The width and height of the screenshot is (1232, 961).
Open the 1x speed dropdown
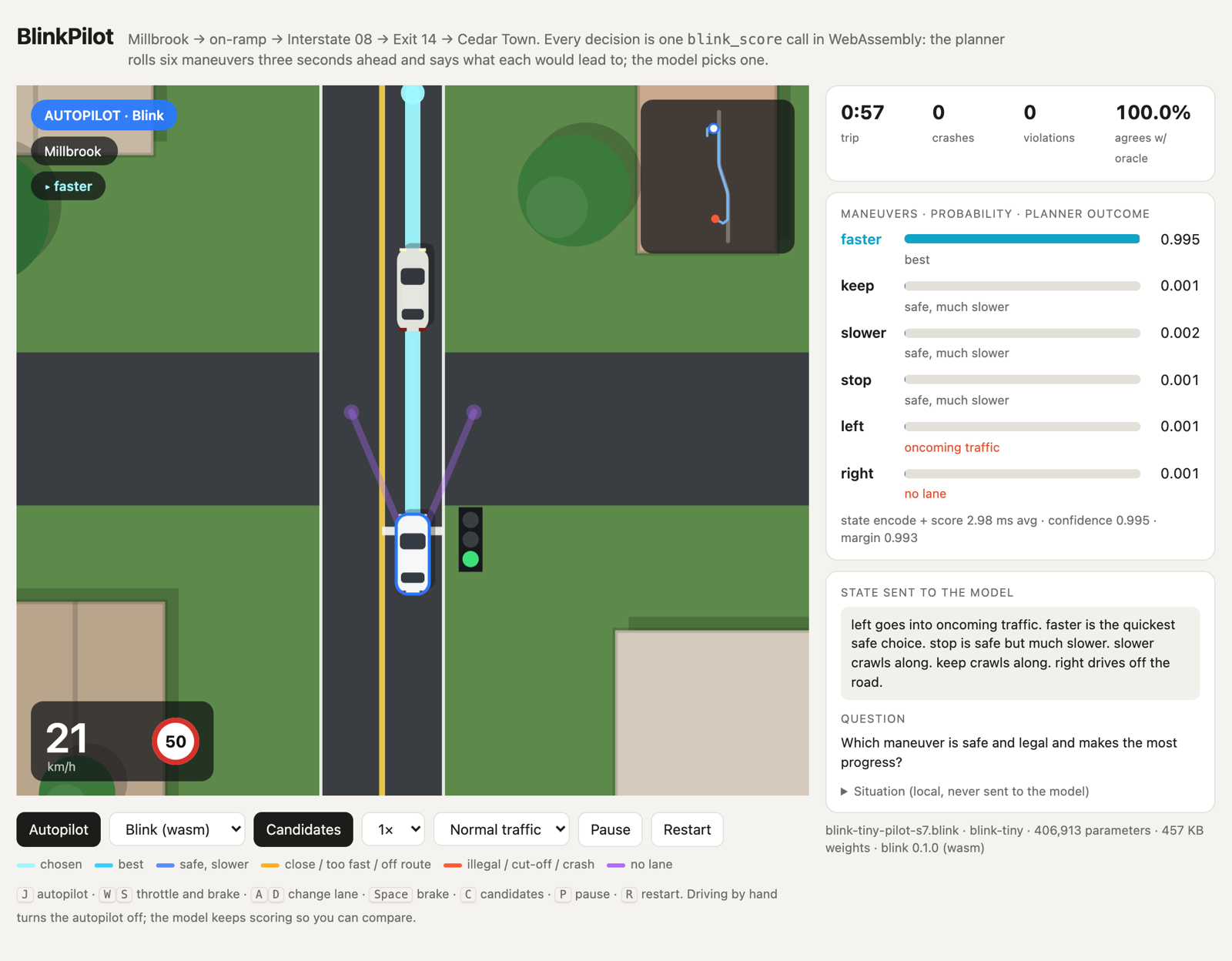point(393,829)
